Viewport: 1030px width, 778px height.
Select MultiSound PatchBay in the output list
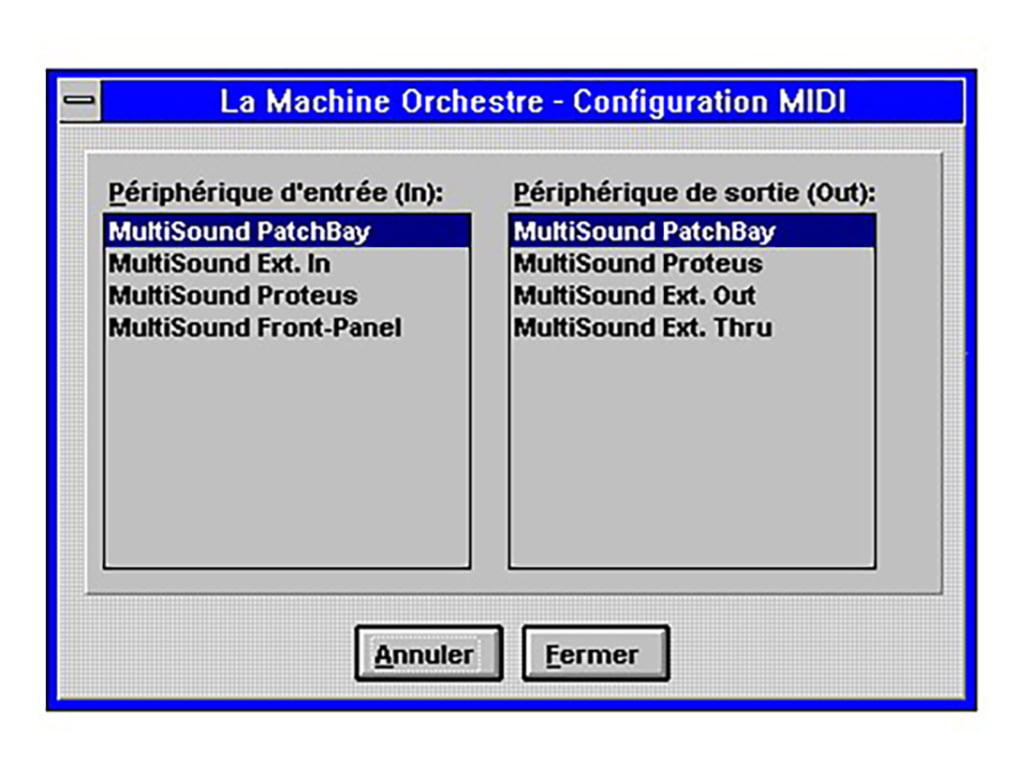(x=692, y=231)
